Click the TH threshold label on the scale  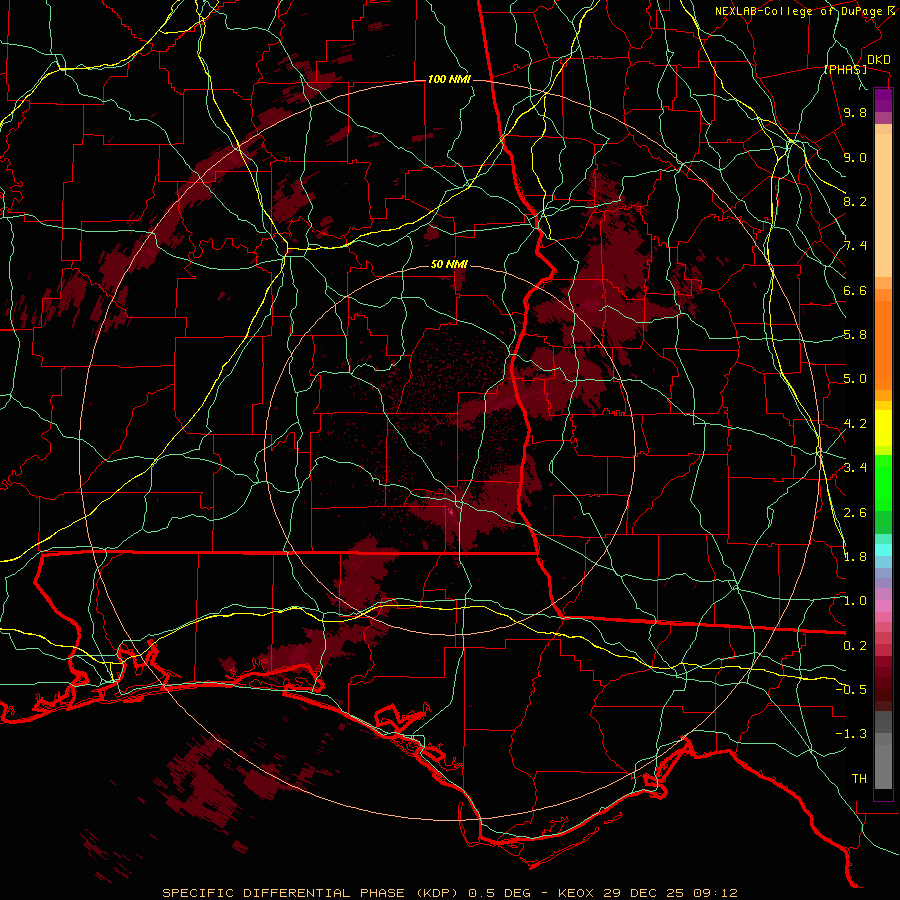(859, 779)
